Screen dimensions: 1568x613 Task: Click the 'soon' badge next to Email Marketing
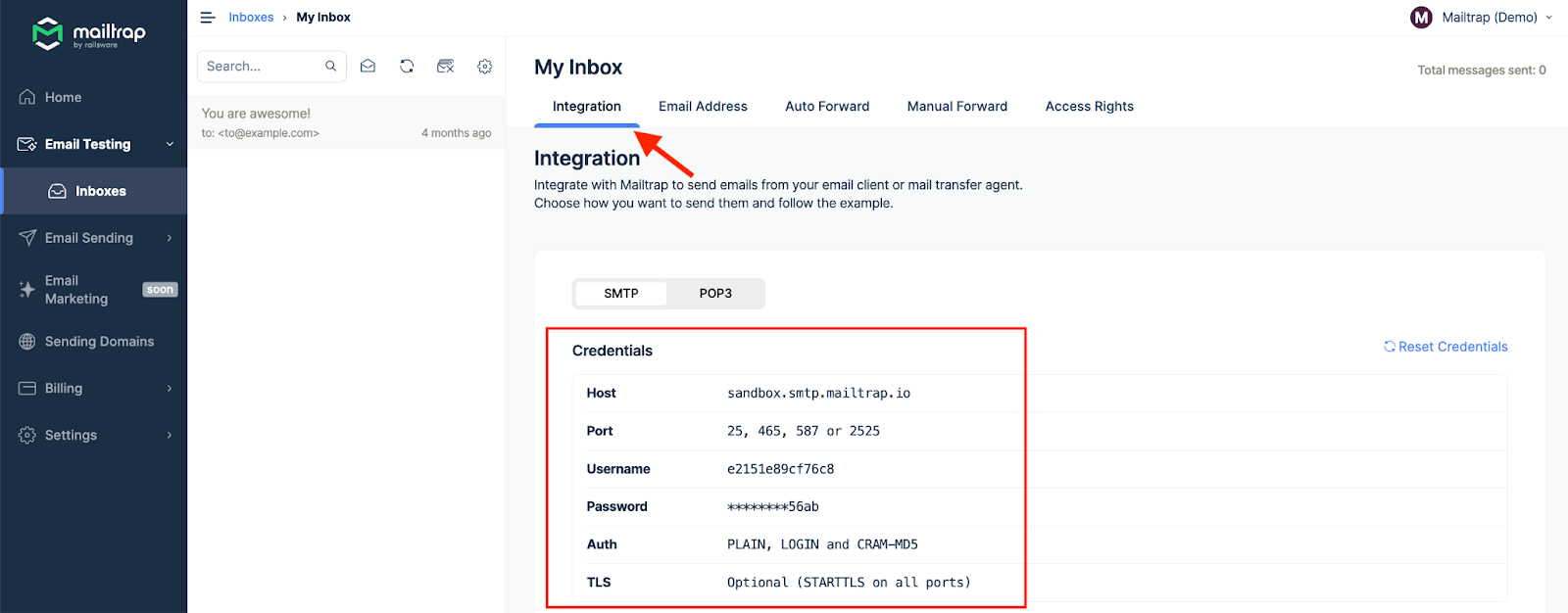tap(160, 290)
